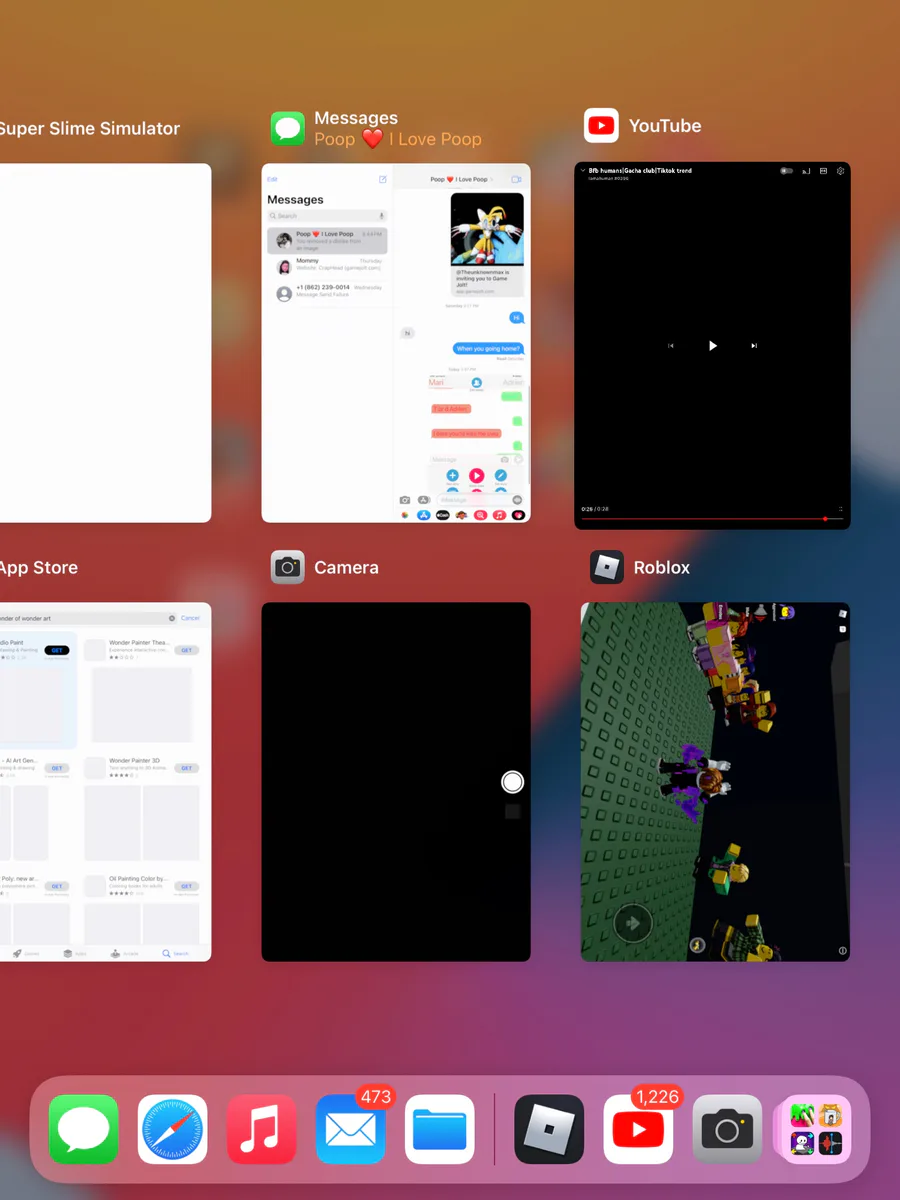
Task: Tap GET for Oil Painting Color by...
Action: (x=186, y=886)
